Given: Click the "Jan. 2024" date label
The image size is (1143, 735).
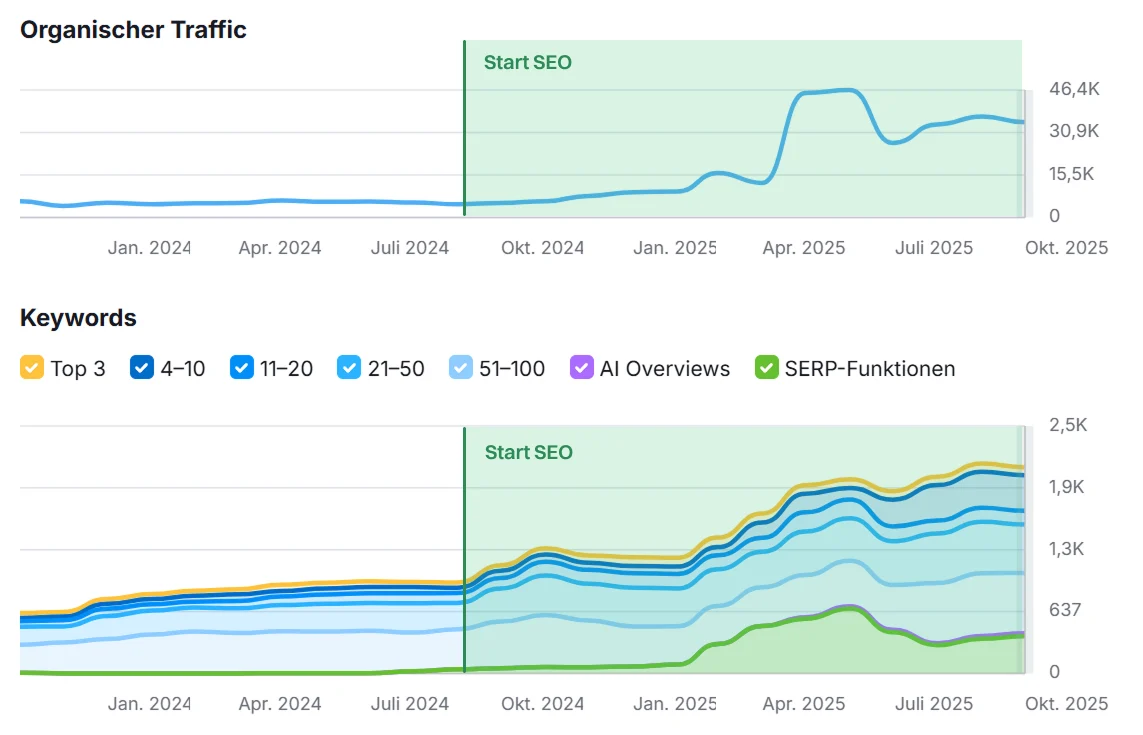Looking at the screenshot, I should (149, 247).
